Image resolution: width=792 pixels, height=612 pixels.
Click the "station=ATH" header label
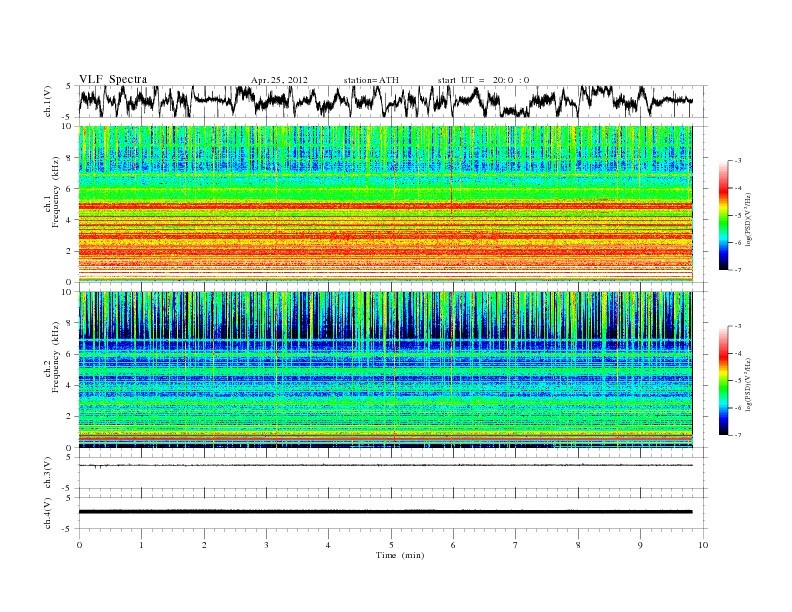[x=371, y=80]
